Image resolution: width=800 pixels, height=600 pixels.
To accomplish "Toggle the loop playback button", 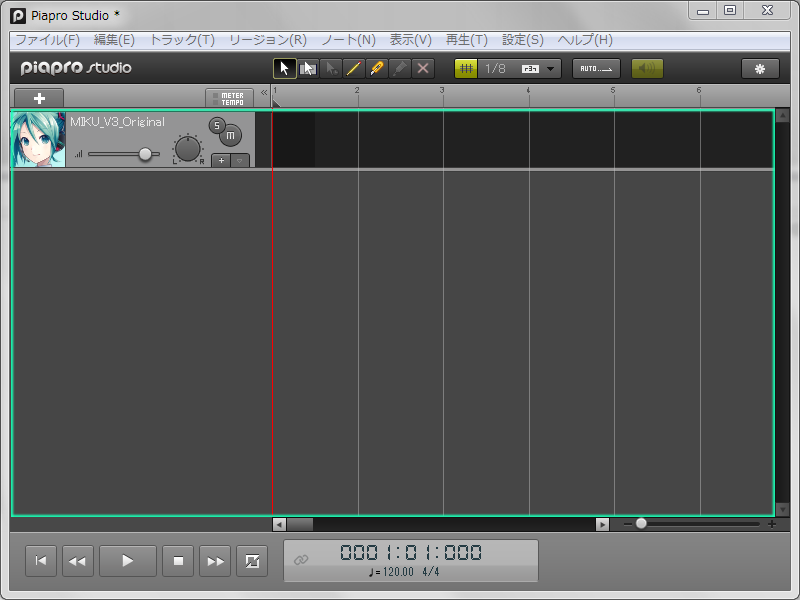I will click(x=252, y=561).
